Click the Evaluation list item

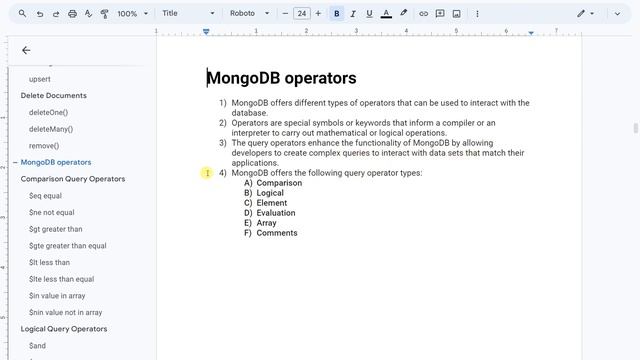coord(276,213)
